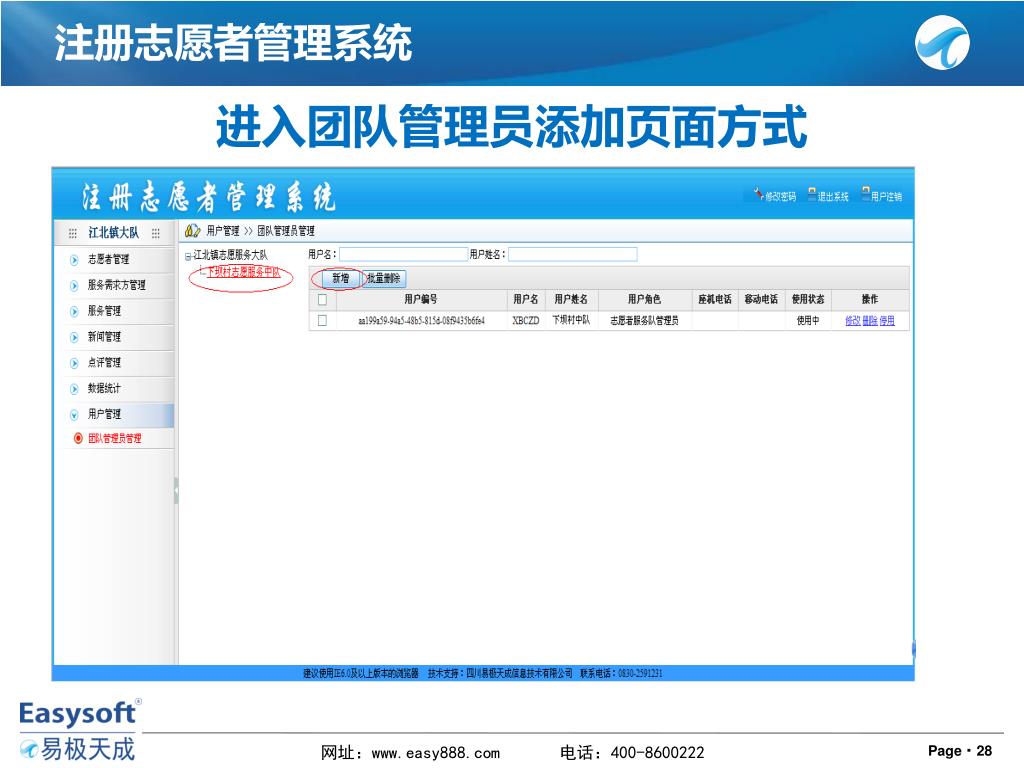Click the 使用状态 column header

(x=808, y=300)
